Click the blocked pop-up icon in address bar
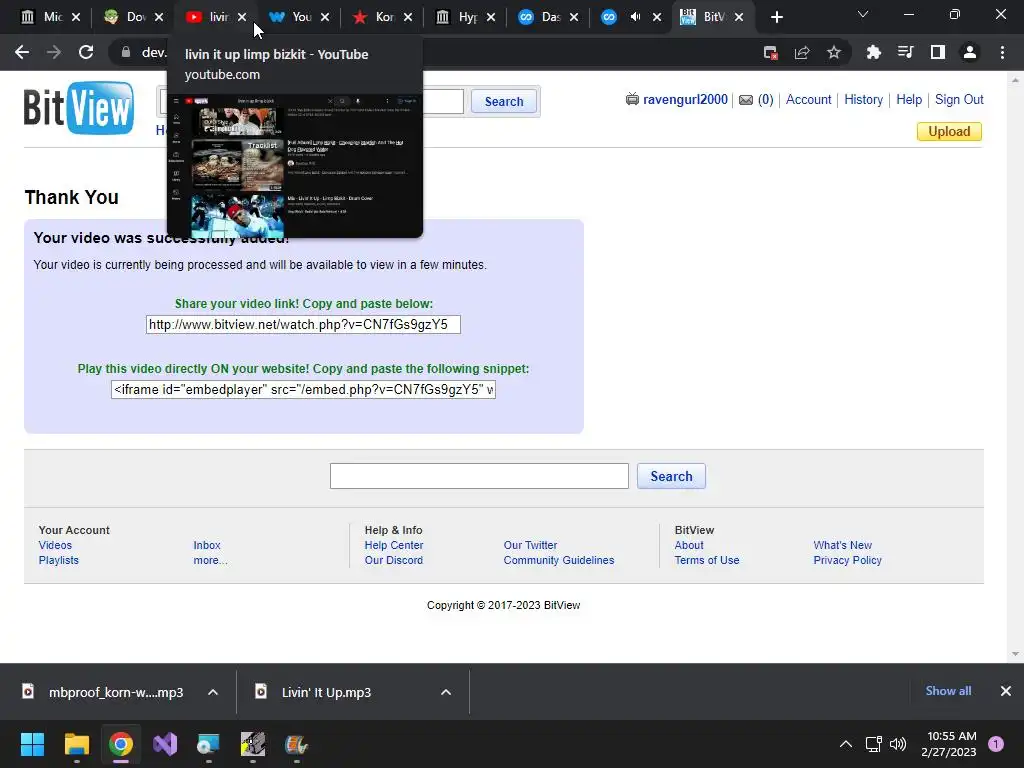1024x768 pixels. click(x=771, y=52)
